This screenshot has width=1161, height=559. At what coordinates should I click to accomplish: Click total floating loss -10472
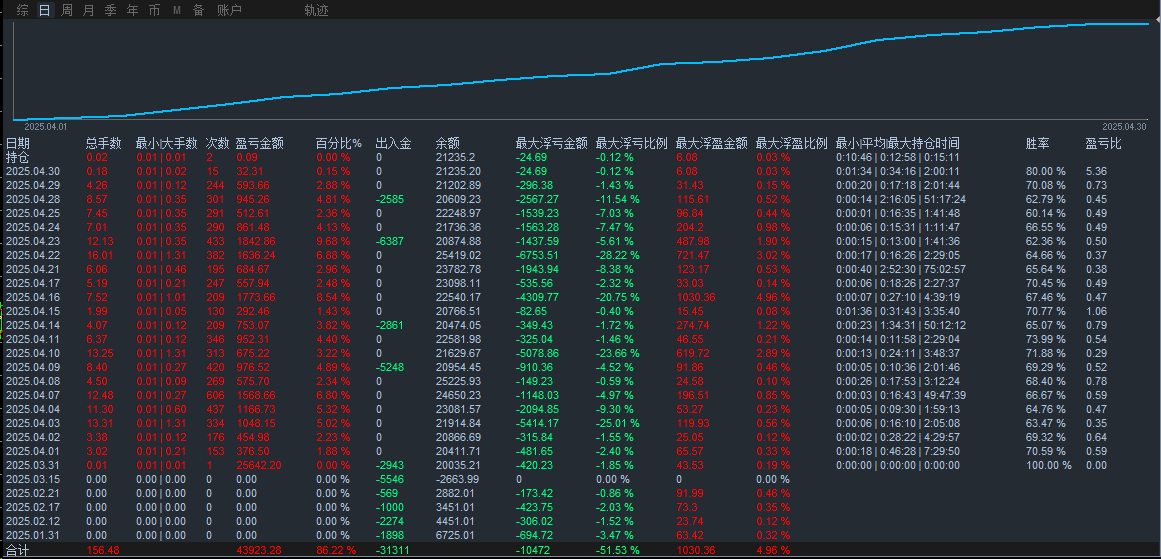[x=533, y=551]
